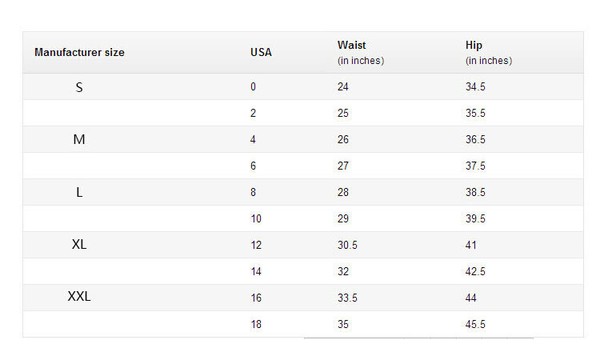Select the Waist (in inches) header
The width and height of the screenshot is (600, 360).
click(360, 53)
